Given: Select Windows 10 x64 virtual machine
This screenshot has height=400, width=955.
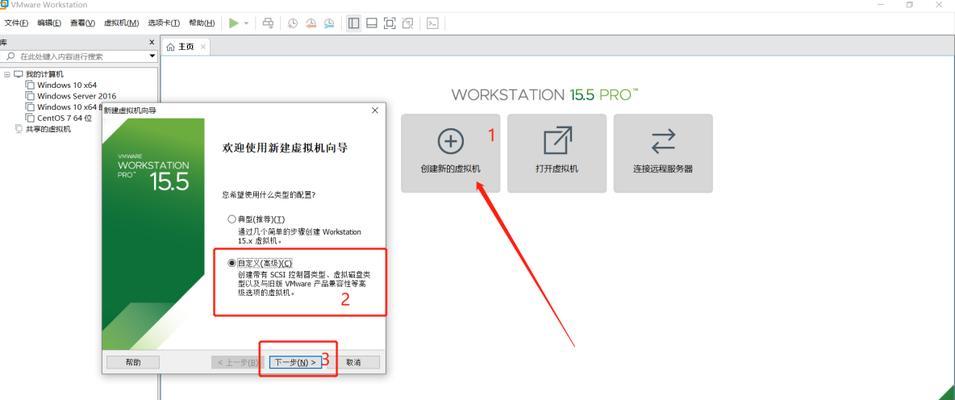Looking at the screenshot, I should tap(67, 85).
